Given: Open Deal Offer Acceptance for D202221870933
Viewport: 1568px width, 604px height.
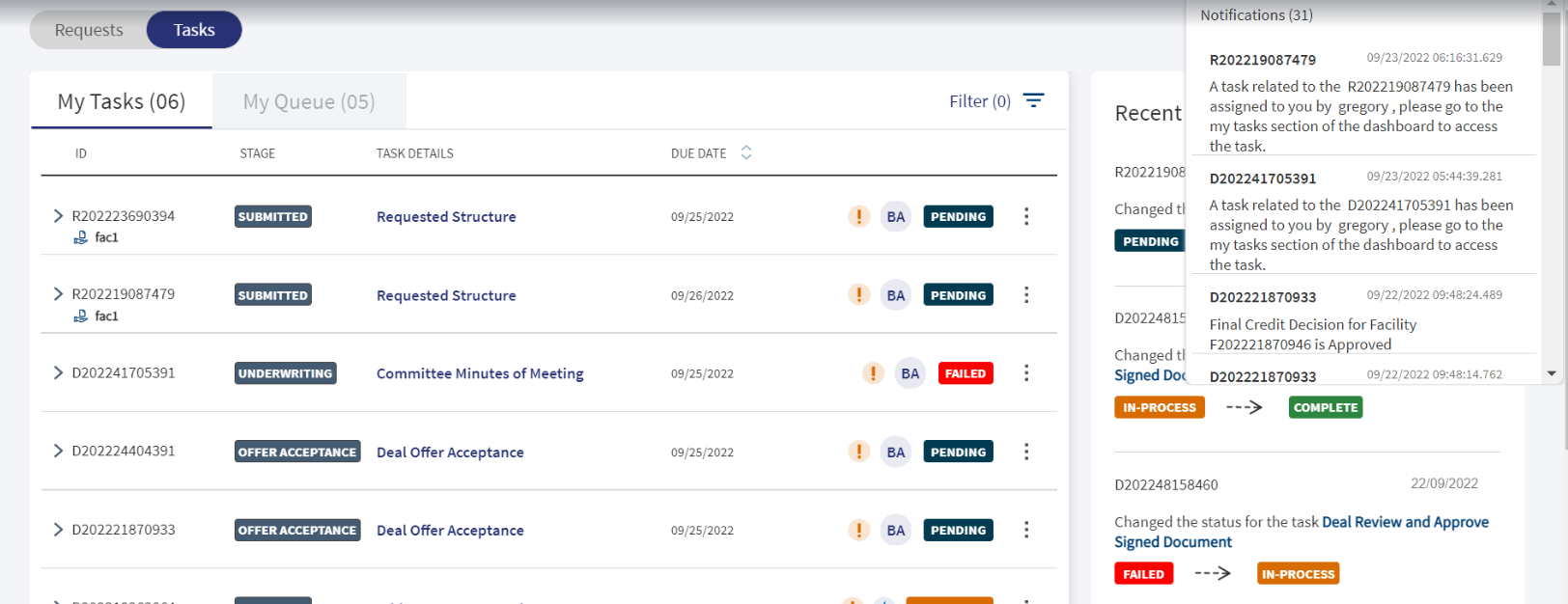Looking at the screenshot, I should point(450,530).
